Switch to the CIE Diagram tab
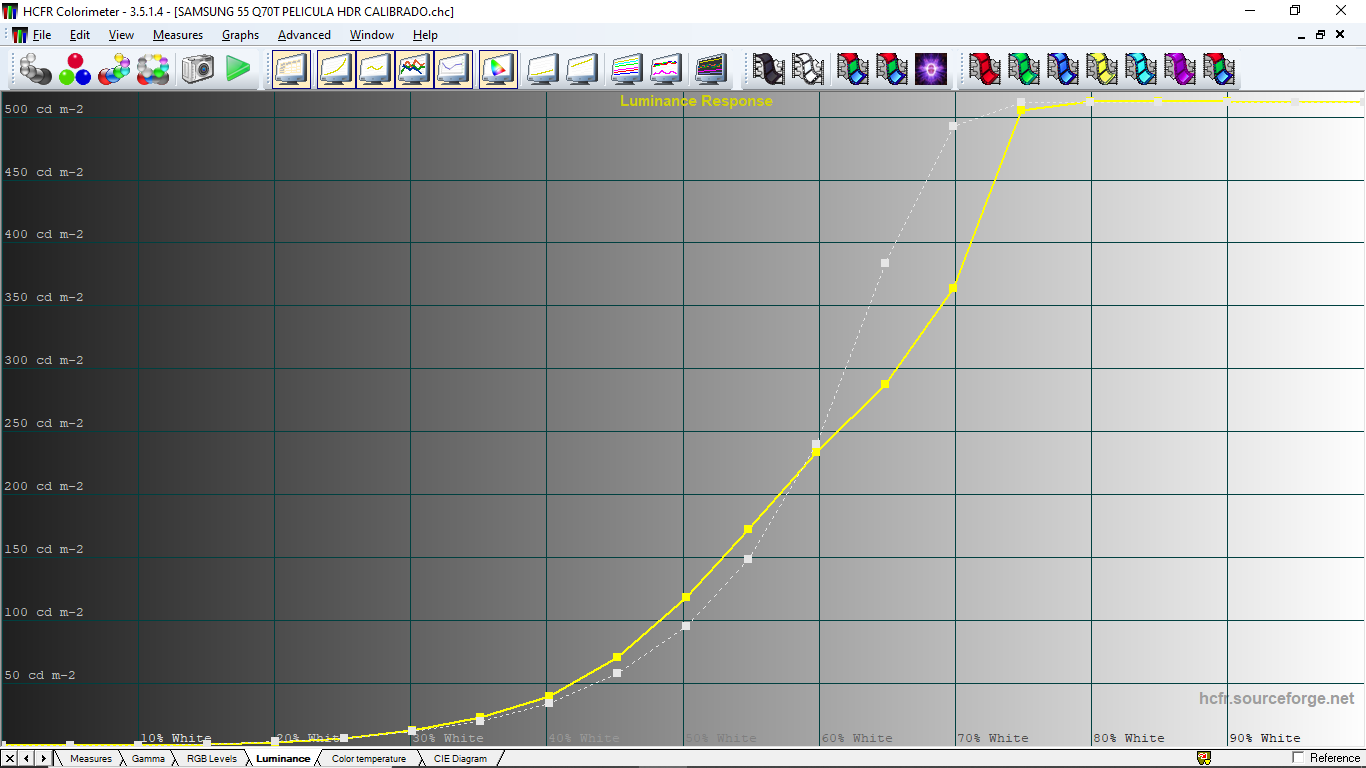The width and height of the screenshot is (1366, 768). pos(460,759)
